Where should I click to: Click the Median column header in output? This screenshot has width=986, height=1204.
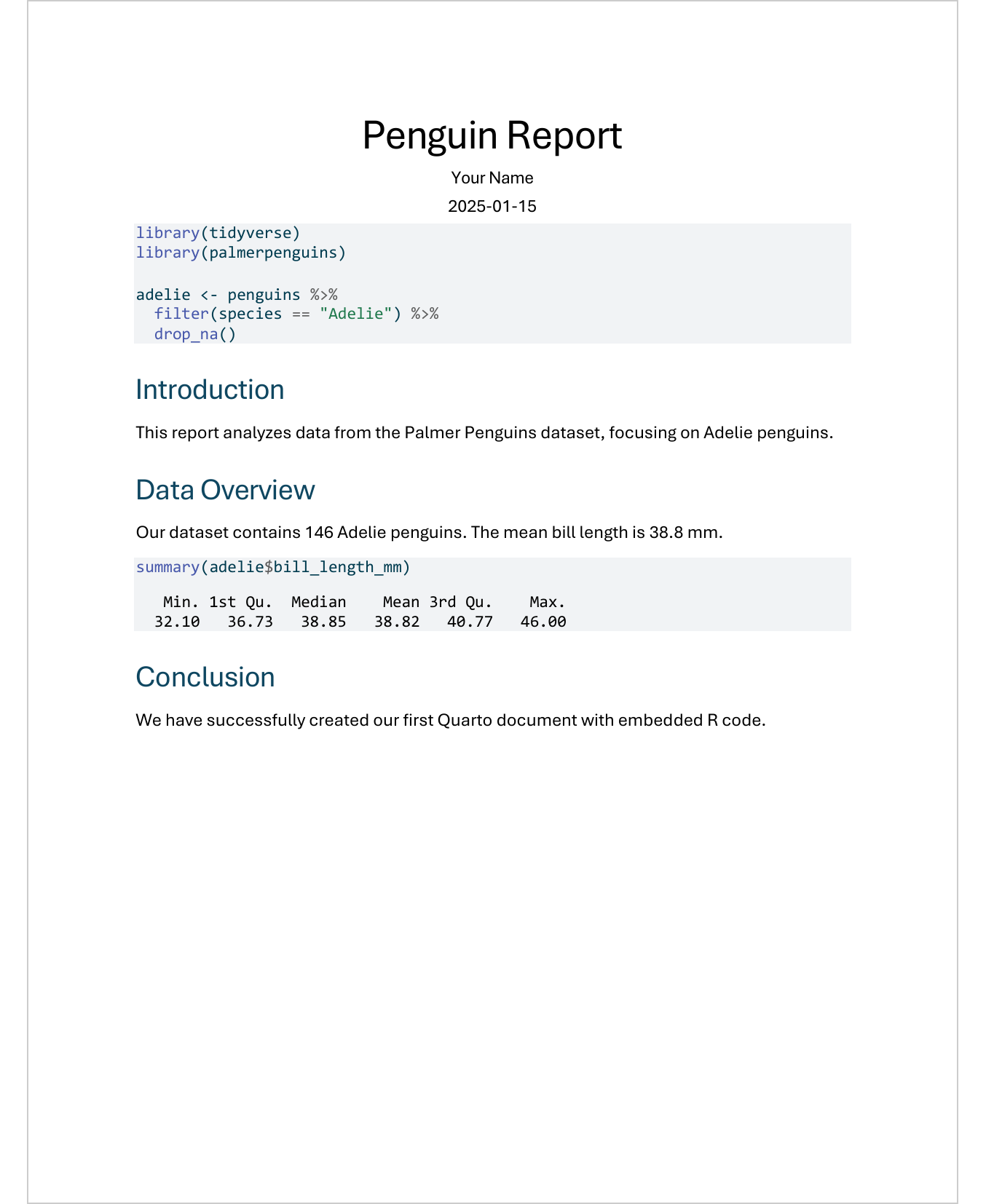click(318, 602)
